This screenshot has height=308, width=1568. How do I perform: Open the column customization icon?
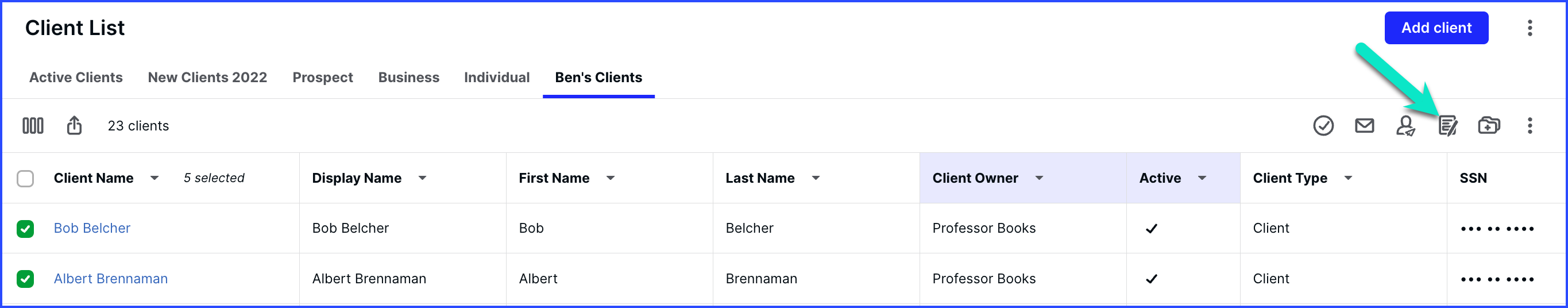[33, 126]
